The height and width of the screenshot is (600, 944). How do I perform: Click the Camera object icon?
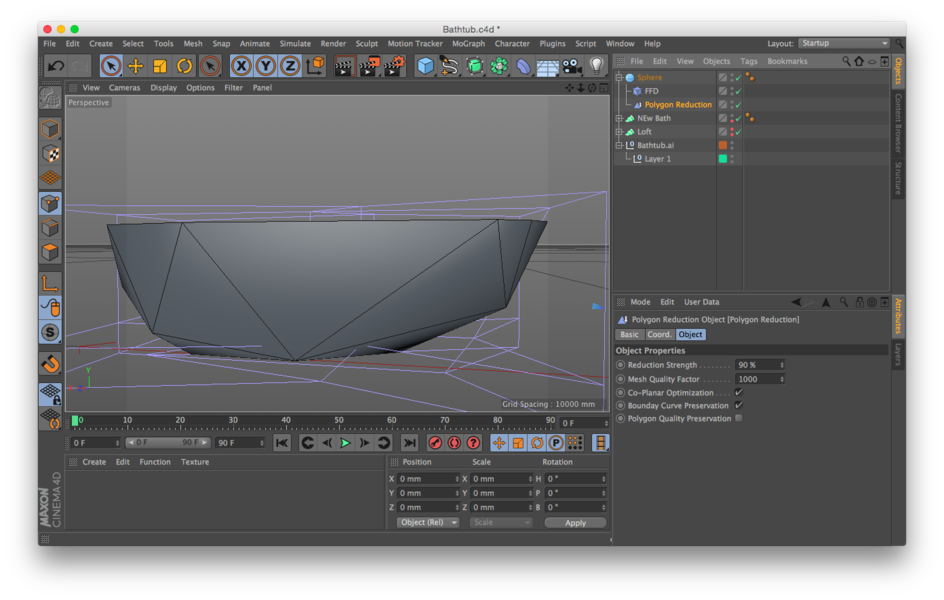pyautogui.click(x=571, y=66)
